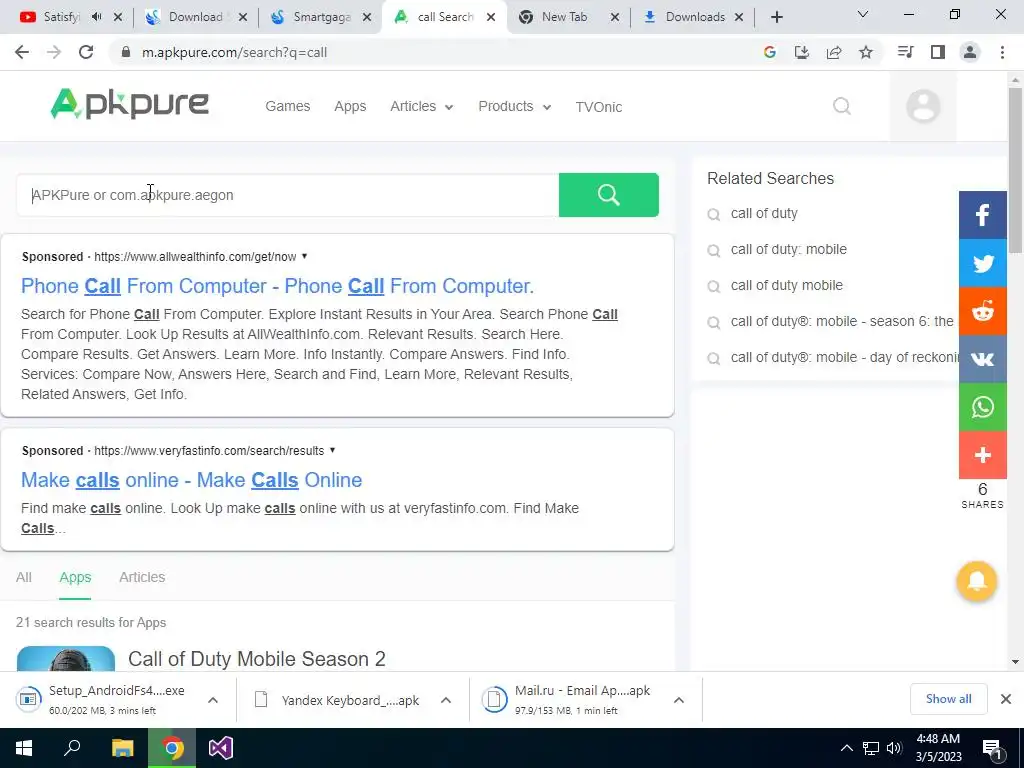Open Make calls online ad link
The image size is (1024, 768).
(x=191, y=480)
